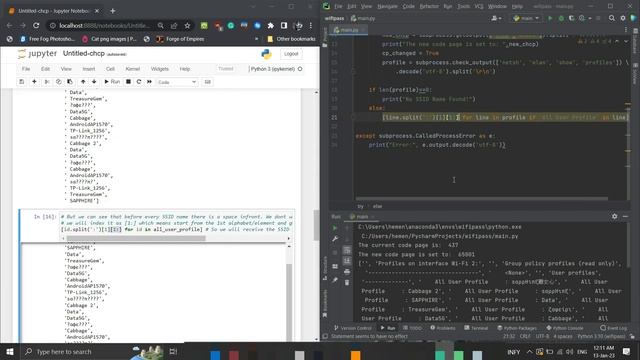
Task: Select the main.py editor tab
Action: coord(349,30)
